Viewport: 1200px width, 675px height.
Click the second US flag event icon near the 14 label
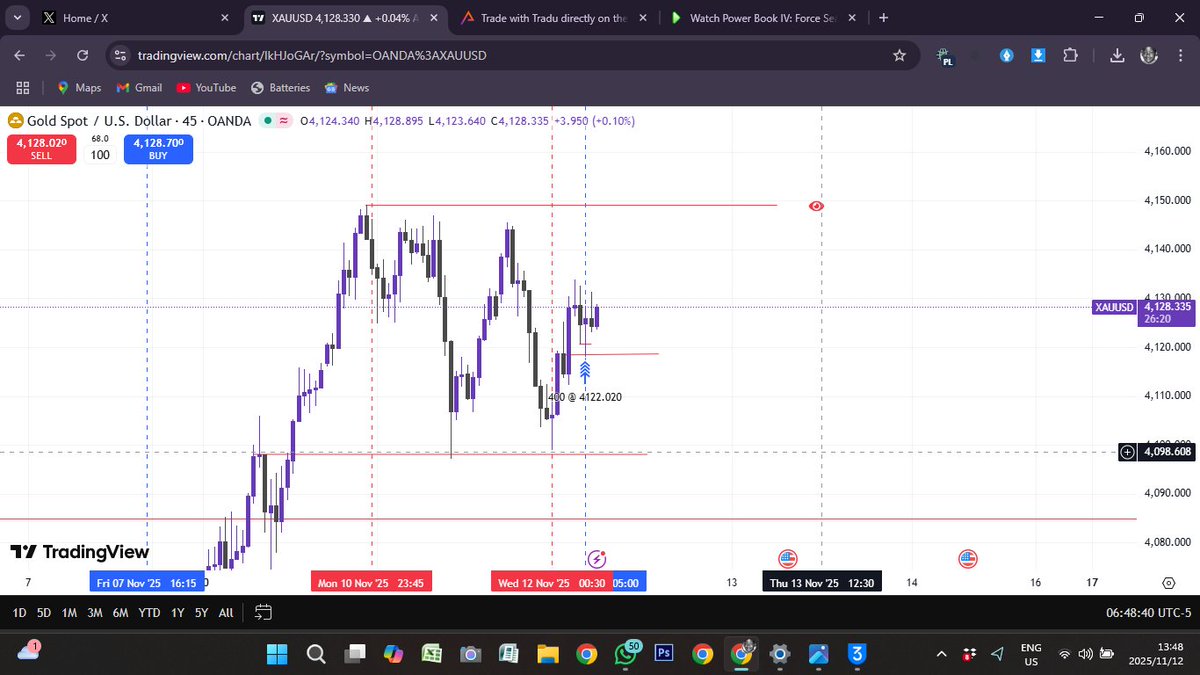(x=967, y=559)
